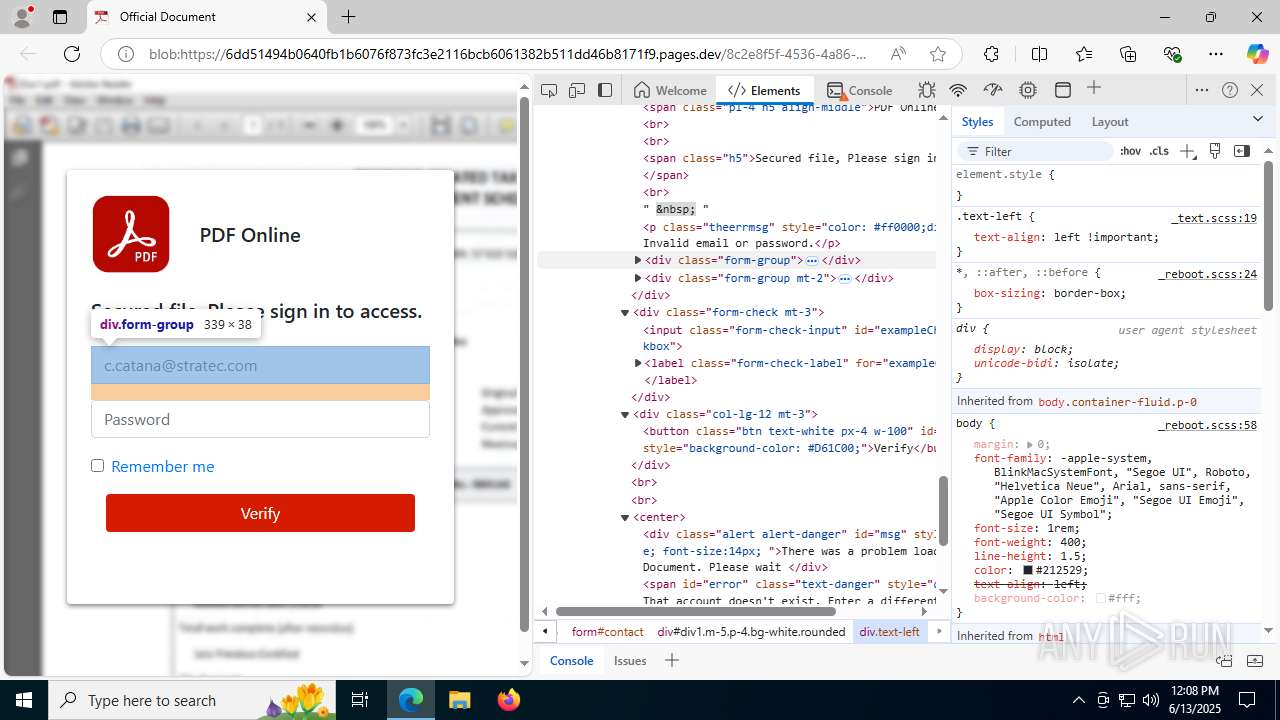Open Copilot sidebar icon
Image resolution: width=1280 pixels, height=720 pixels.
pos(1257,54)
